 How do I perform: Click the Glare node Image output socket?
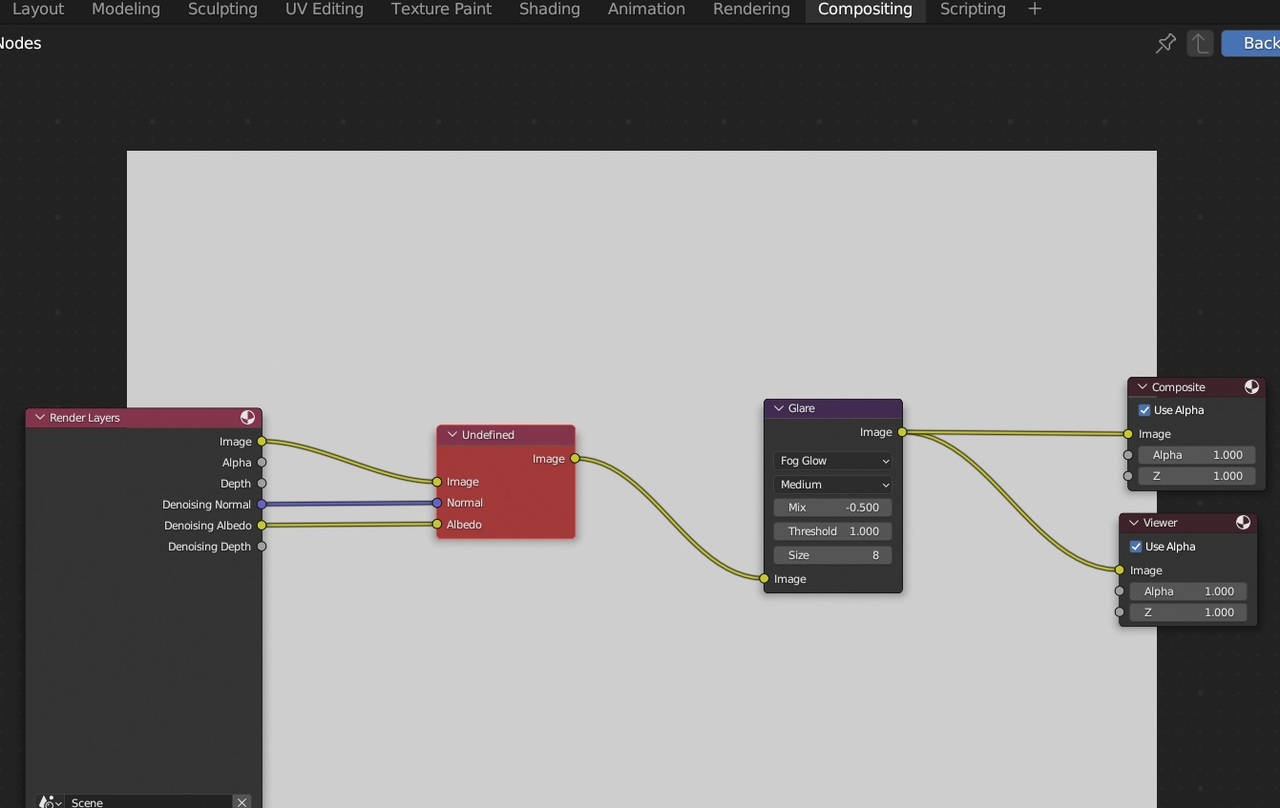click(x=902, y=432)
